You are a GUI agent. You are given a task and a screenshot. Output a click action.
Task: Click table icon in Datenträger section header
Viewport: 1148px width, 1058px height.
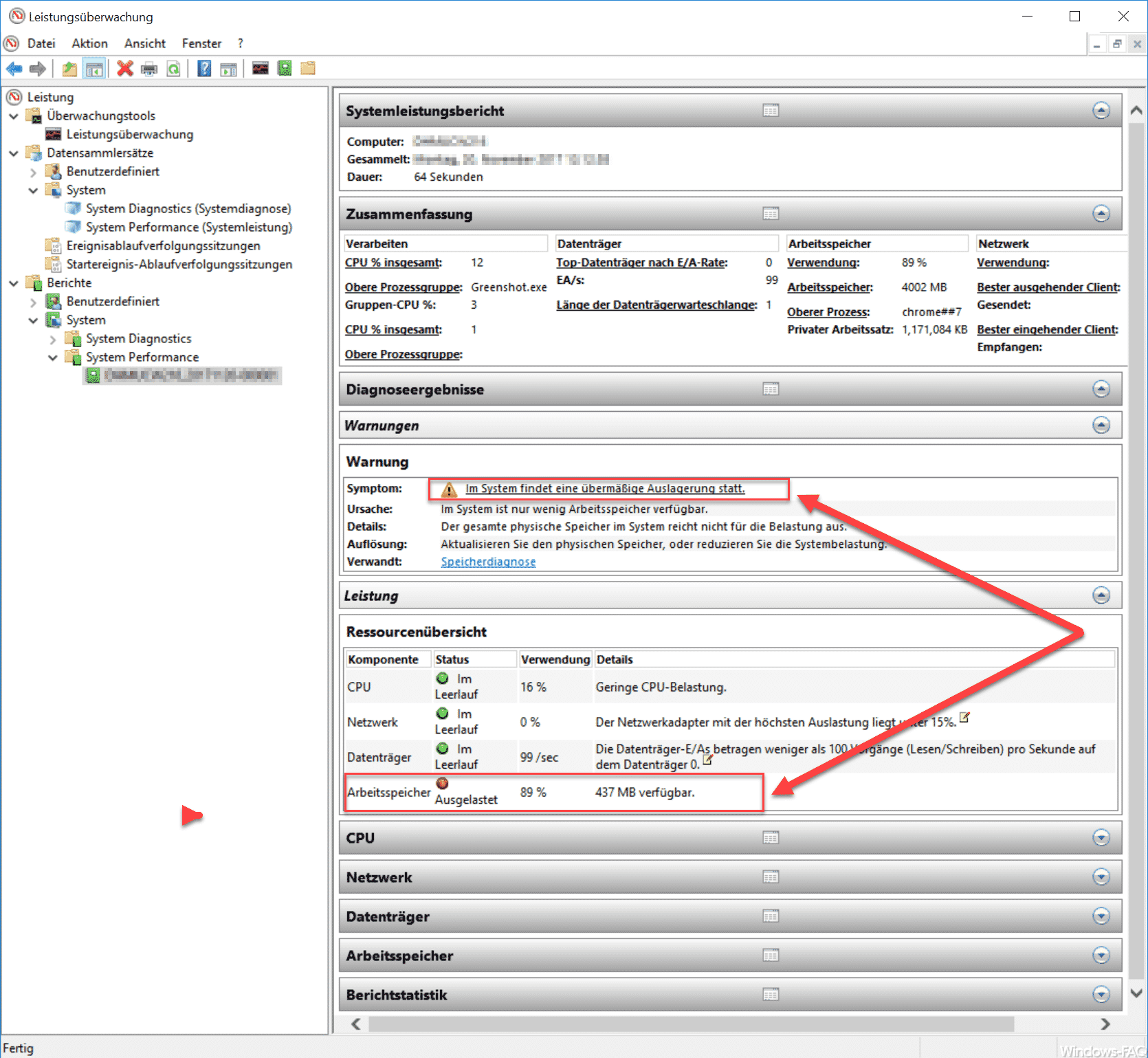771,916
